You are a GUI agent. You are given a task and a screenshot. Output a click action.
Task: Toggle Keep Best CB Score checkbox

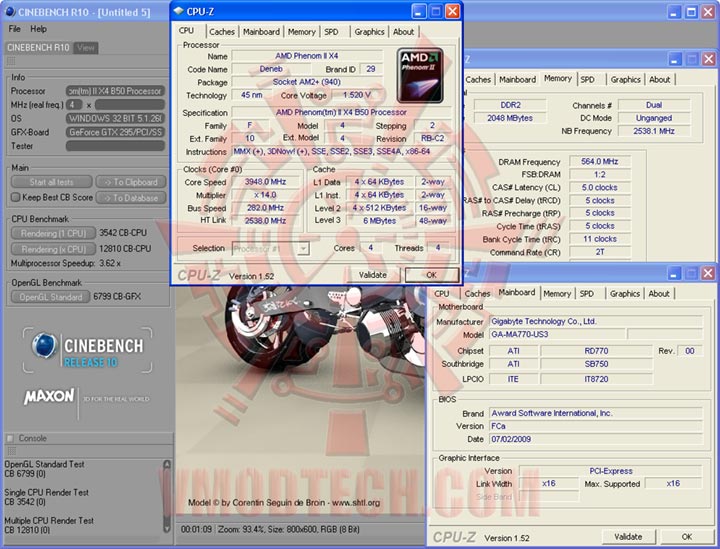coord(16,197)
